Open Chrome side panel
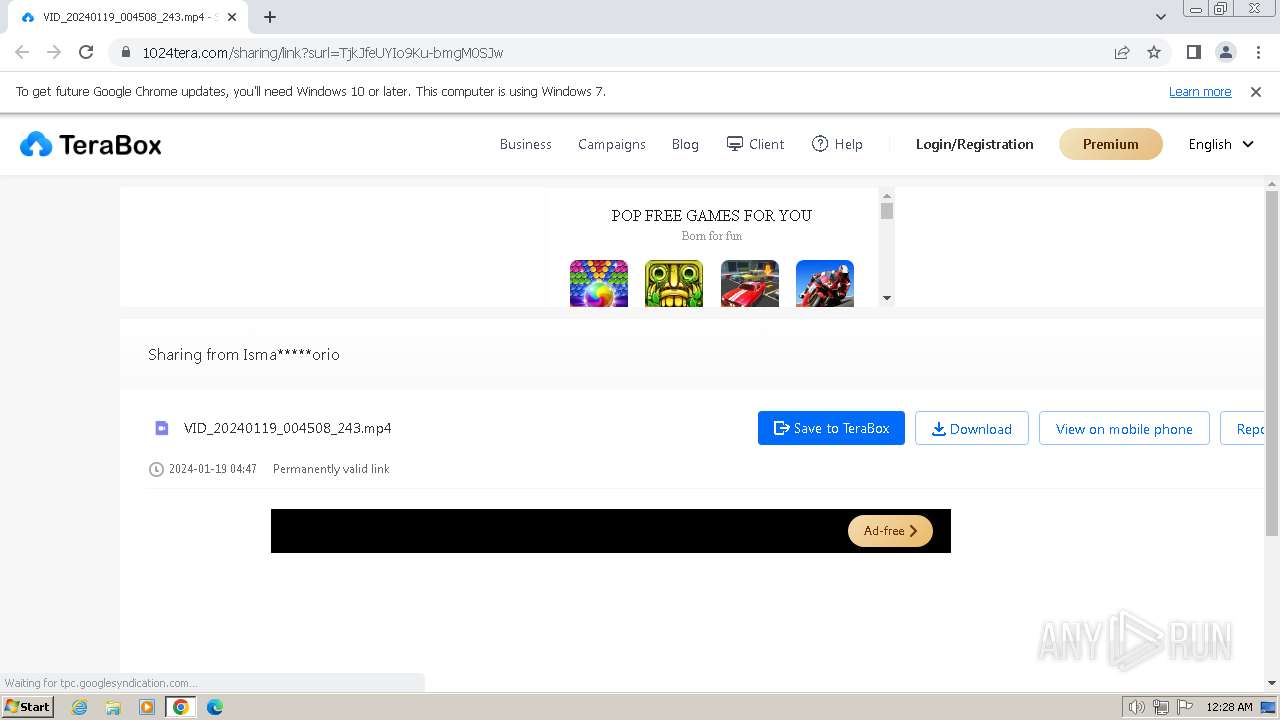 (x=1194, y=52)
